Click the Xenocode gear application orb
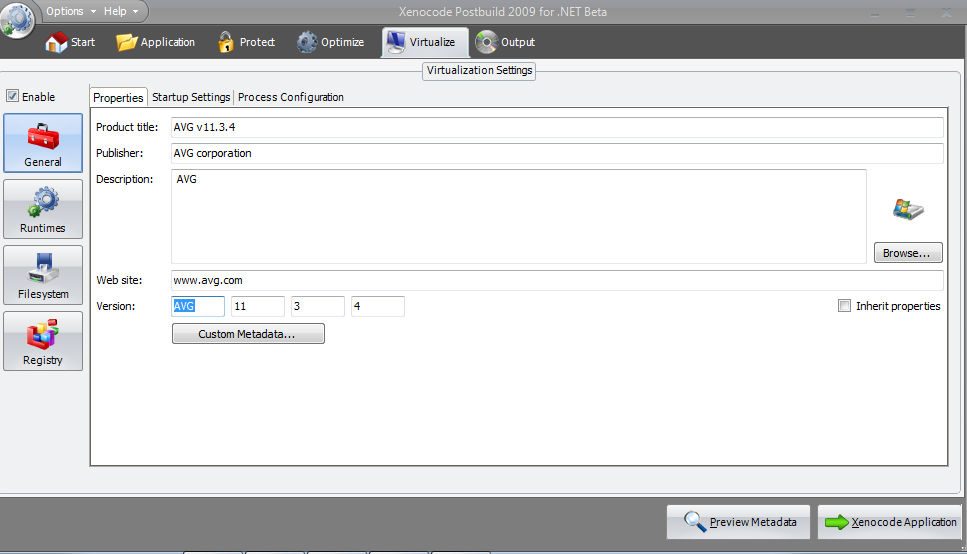This screenshot has width=967, height=554. (17, 20)
